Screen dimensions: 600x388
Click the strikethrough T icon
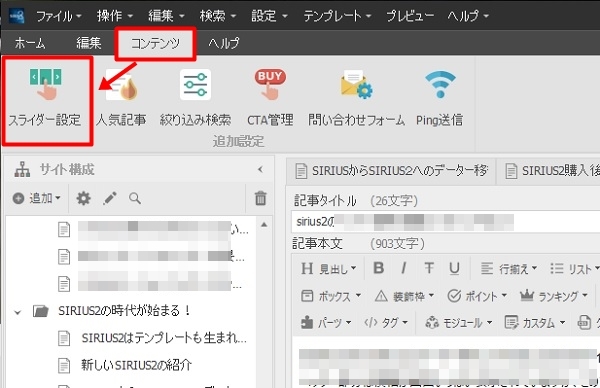pyautogui.click(x=429, y=268)
